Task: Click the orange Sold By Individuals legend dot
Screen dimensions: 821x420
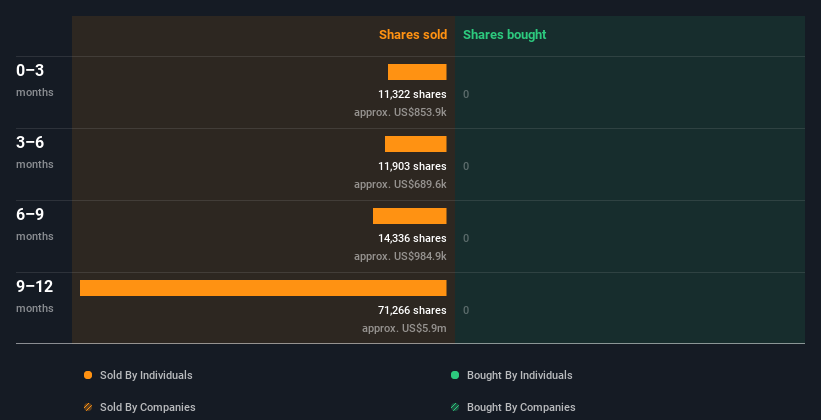Action: pyautogui.click(x=88, y=375)
